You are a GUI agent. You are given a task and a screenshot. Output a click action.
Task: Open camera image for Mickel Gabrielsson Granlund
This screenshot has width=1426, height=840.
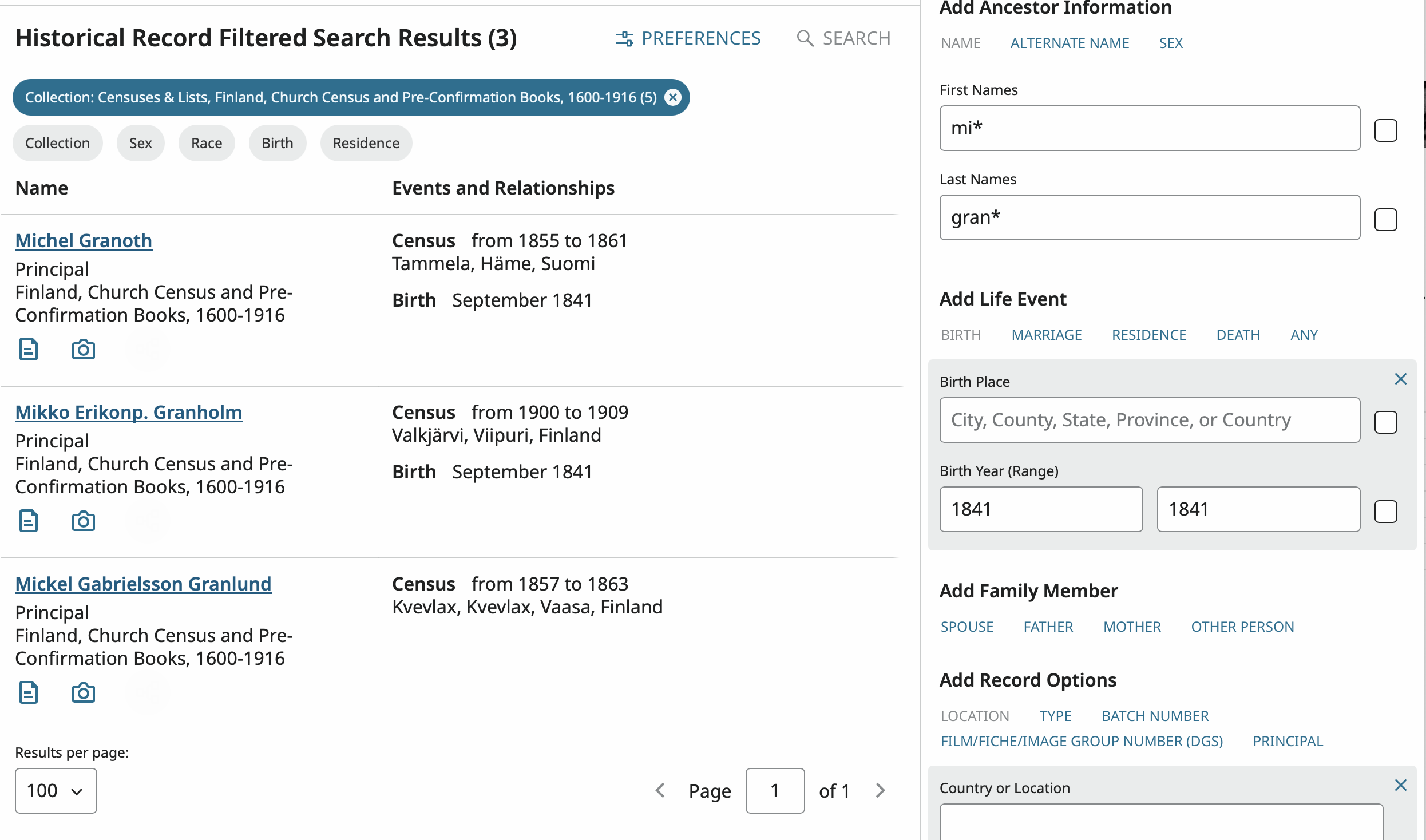pos(84,692)
